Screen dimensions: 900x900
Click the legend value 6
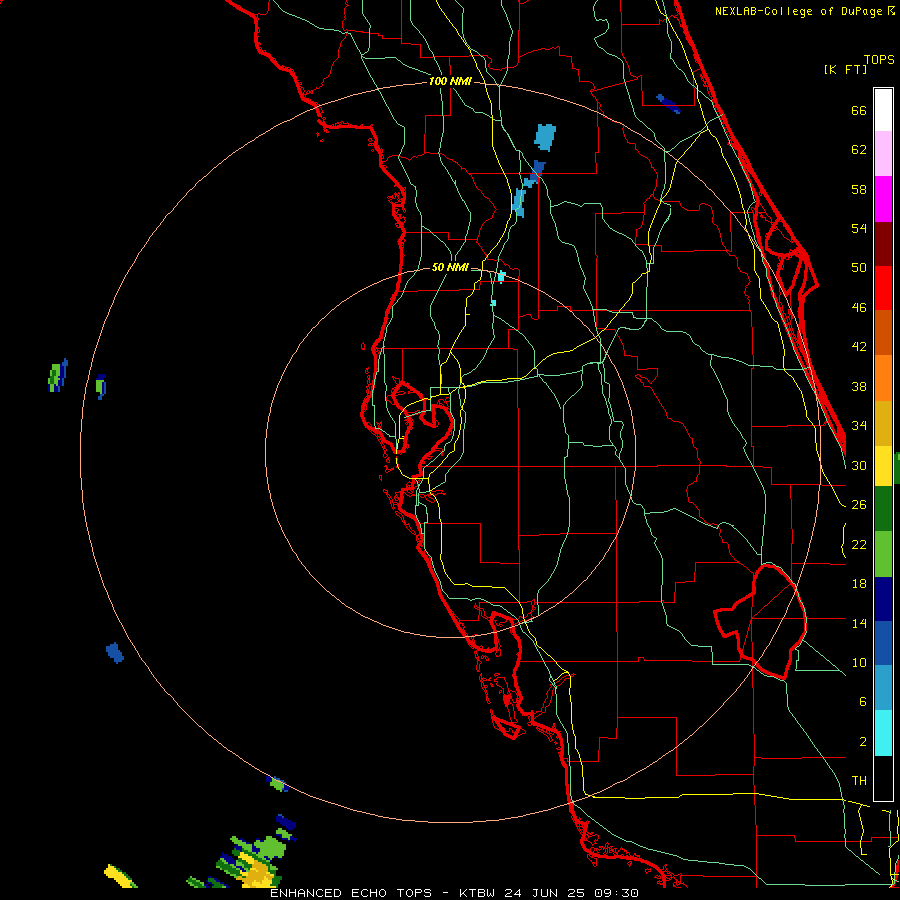[x=862, y=701]
